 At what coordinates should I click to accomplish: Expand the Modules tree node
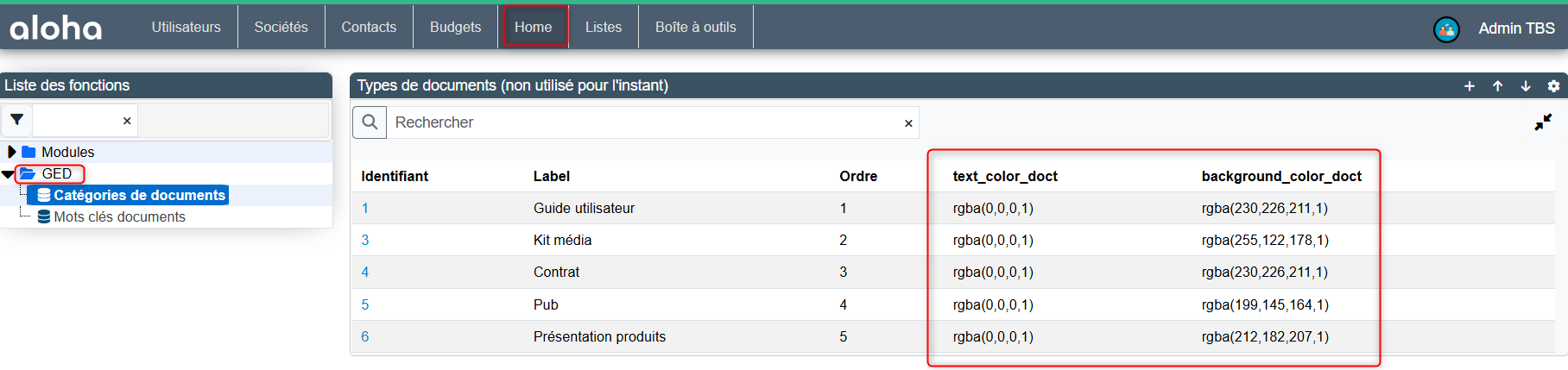(11, 152)
